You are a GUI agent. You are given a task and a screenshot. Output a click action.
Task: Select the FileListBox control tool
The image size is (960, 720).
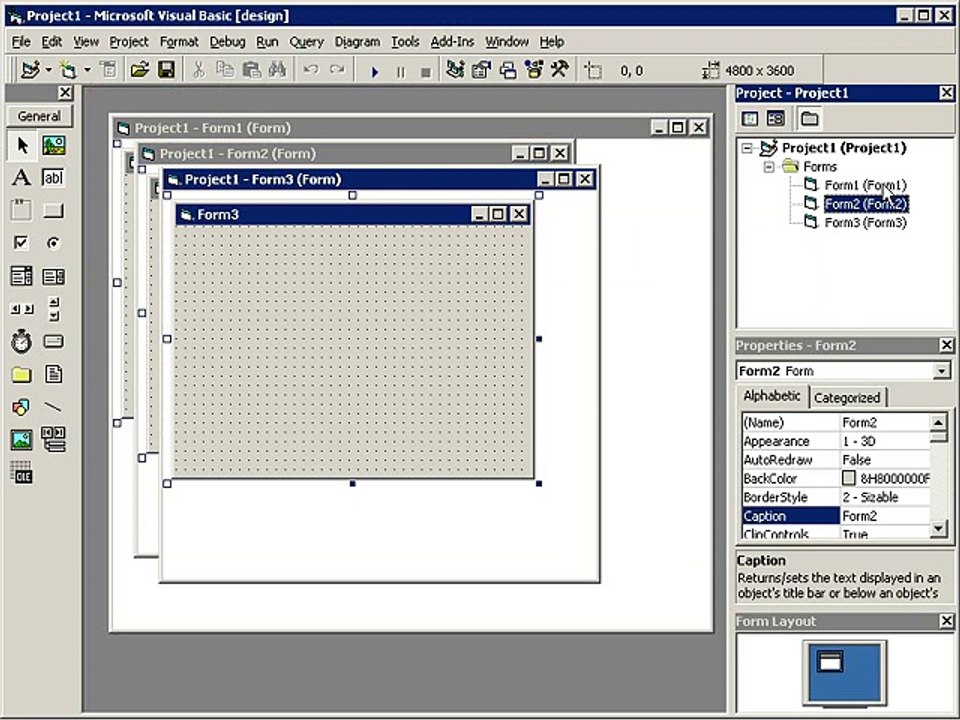click(54, 374)
